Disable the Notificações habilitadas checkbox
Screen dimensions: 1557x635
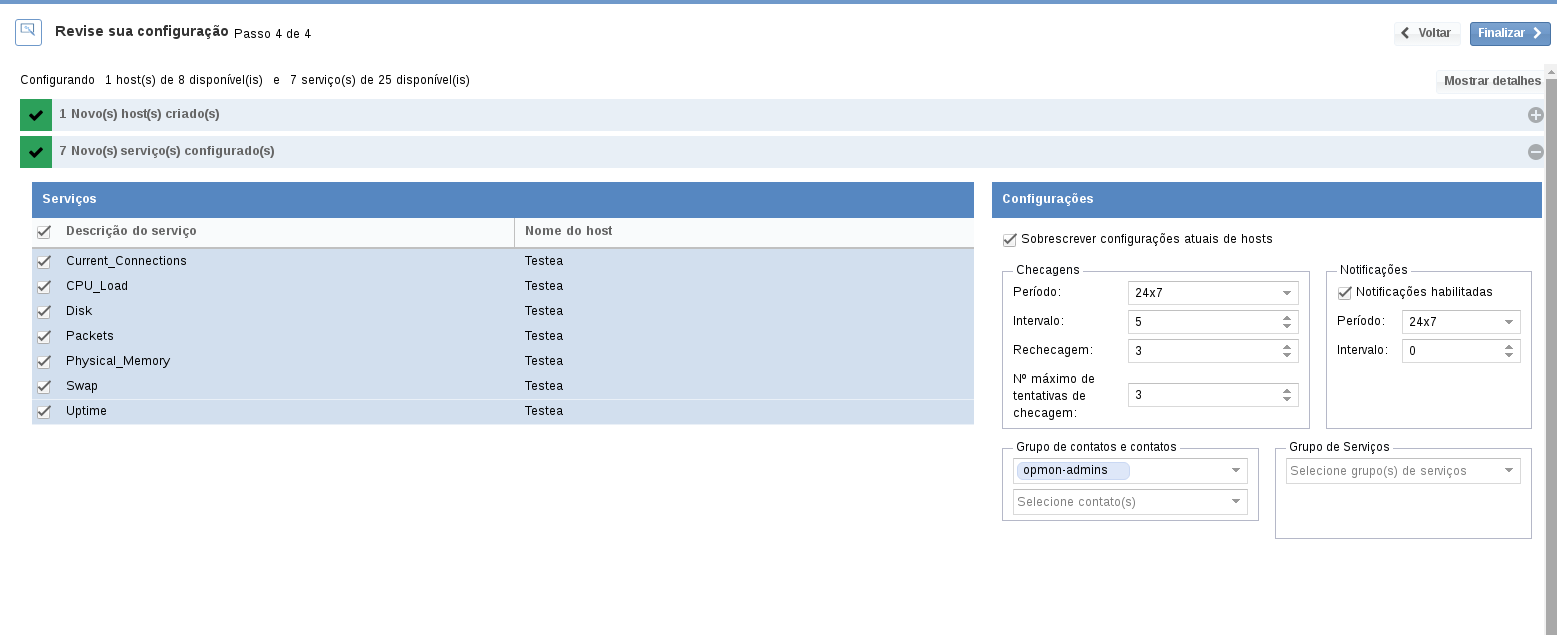pyautogui.click(x=1344, y=293)
